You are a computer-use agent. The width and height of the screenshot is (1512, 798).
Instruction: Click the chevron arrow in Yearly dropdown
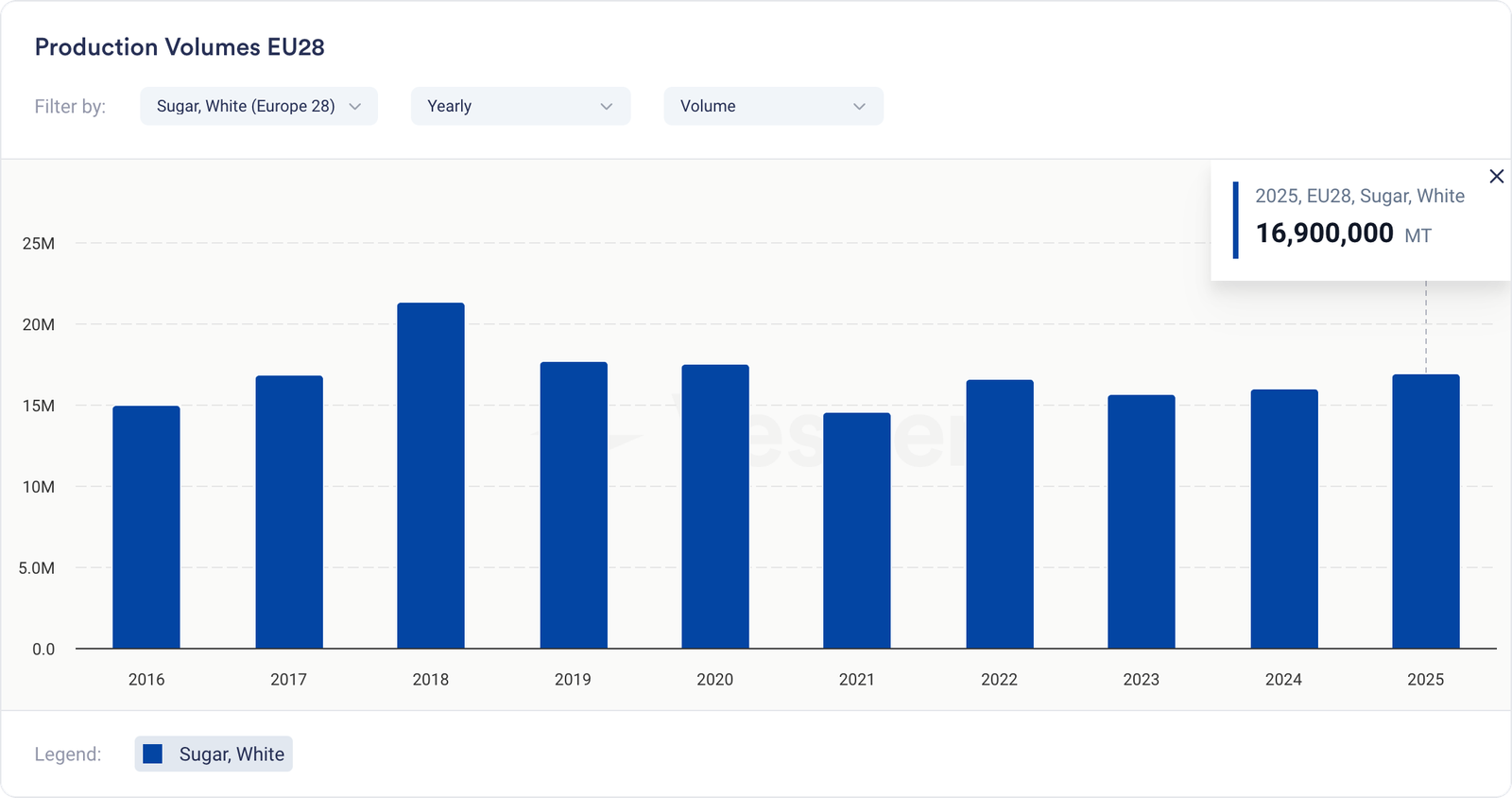(607, 106)
